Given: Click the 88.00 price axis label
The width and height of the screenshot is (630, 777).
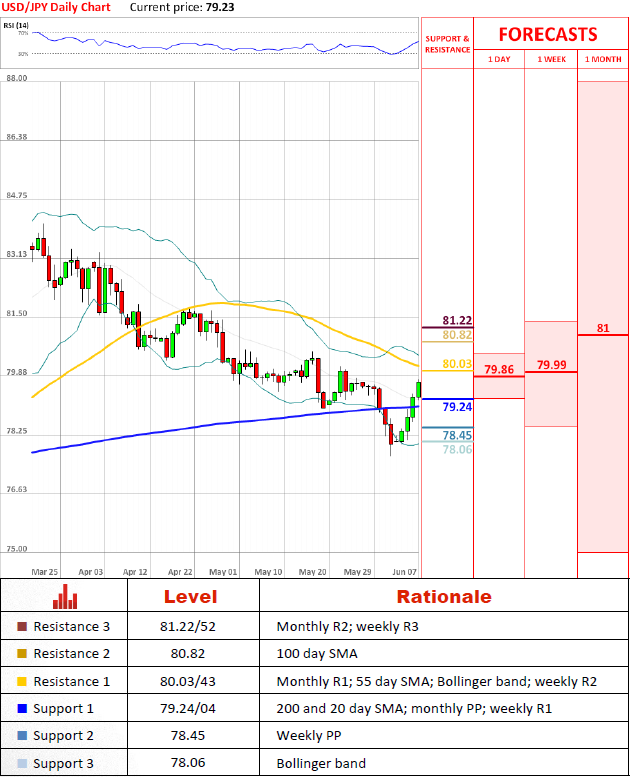Looking at the screenshot, I should 17,78.
